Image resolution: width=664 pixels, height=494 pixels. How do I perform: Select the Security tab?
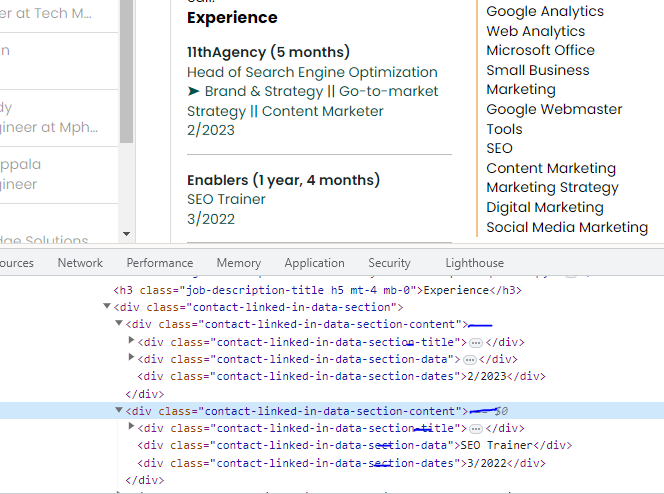[389, 263]
